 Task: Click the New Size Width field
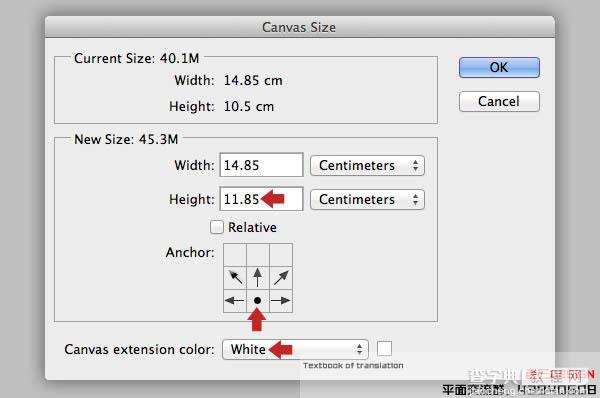261,165
